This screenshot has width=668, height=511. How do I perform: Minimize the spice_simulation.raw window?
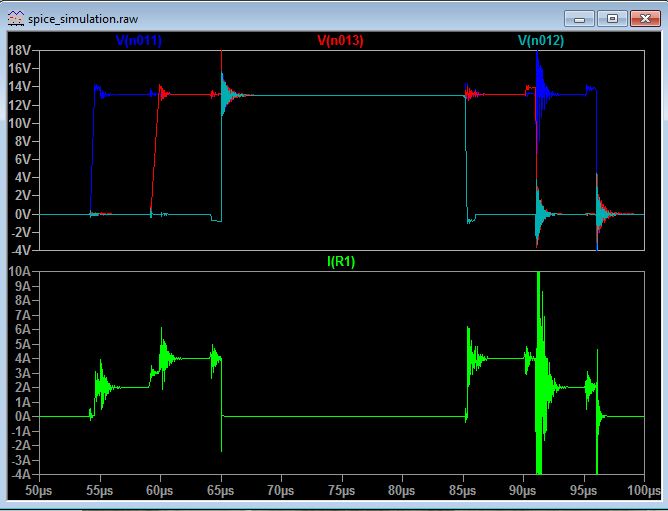point(579,19)
